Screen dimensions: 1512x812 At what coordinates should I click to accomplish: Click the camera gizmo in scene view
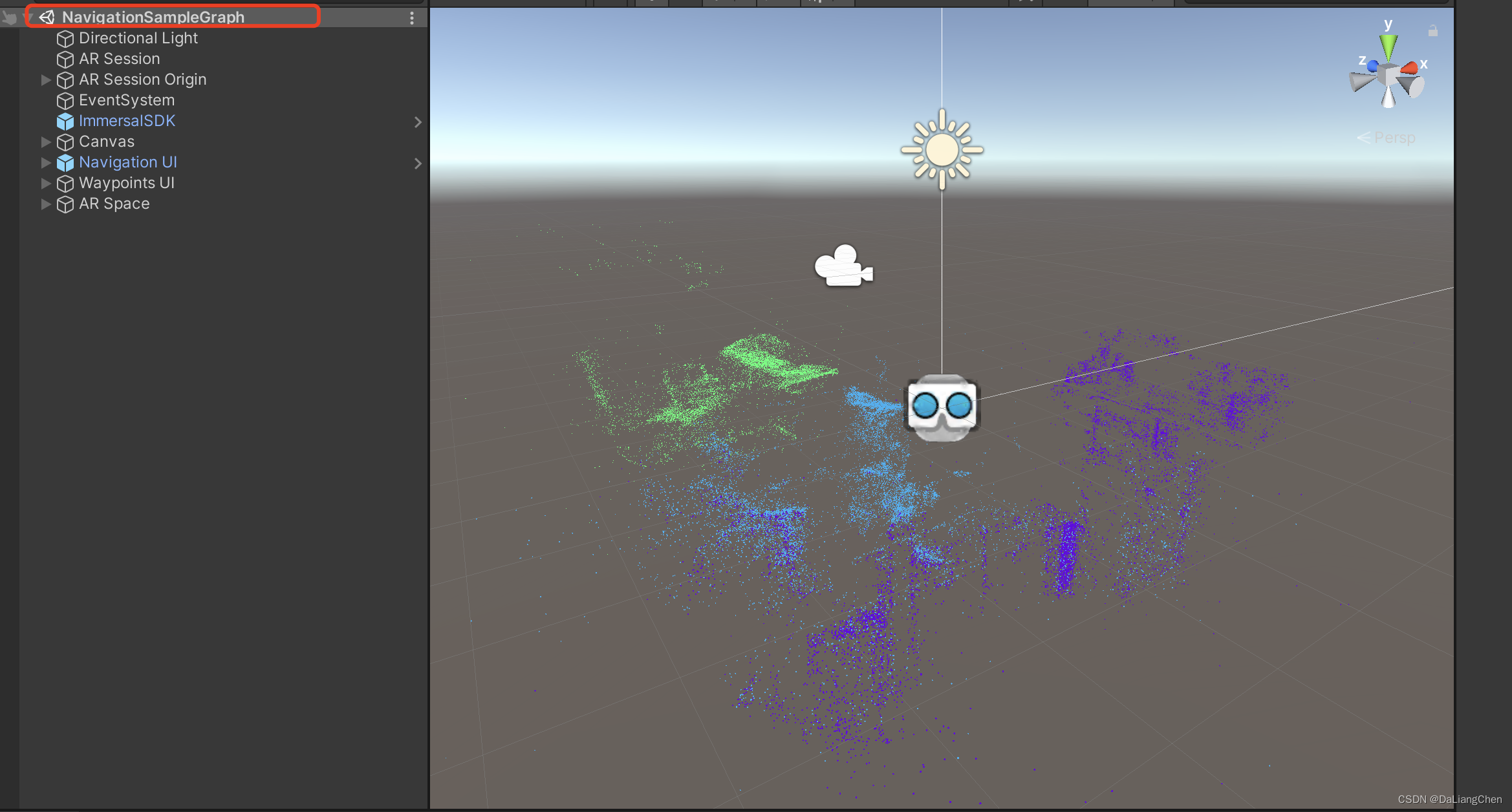tap(843, 266)
